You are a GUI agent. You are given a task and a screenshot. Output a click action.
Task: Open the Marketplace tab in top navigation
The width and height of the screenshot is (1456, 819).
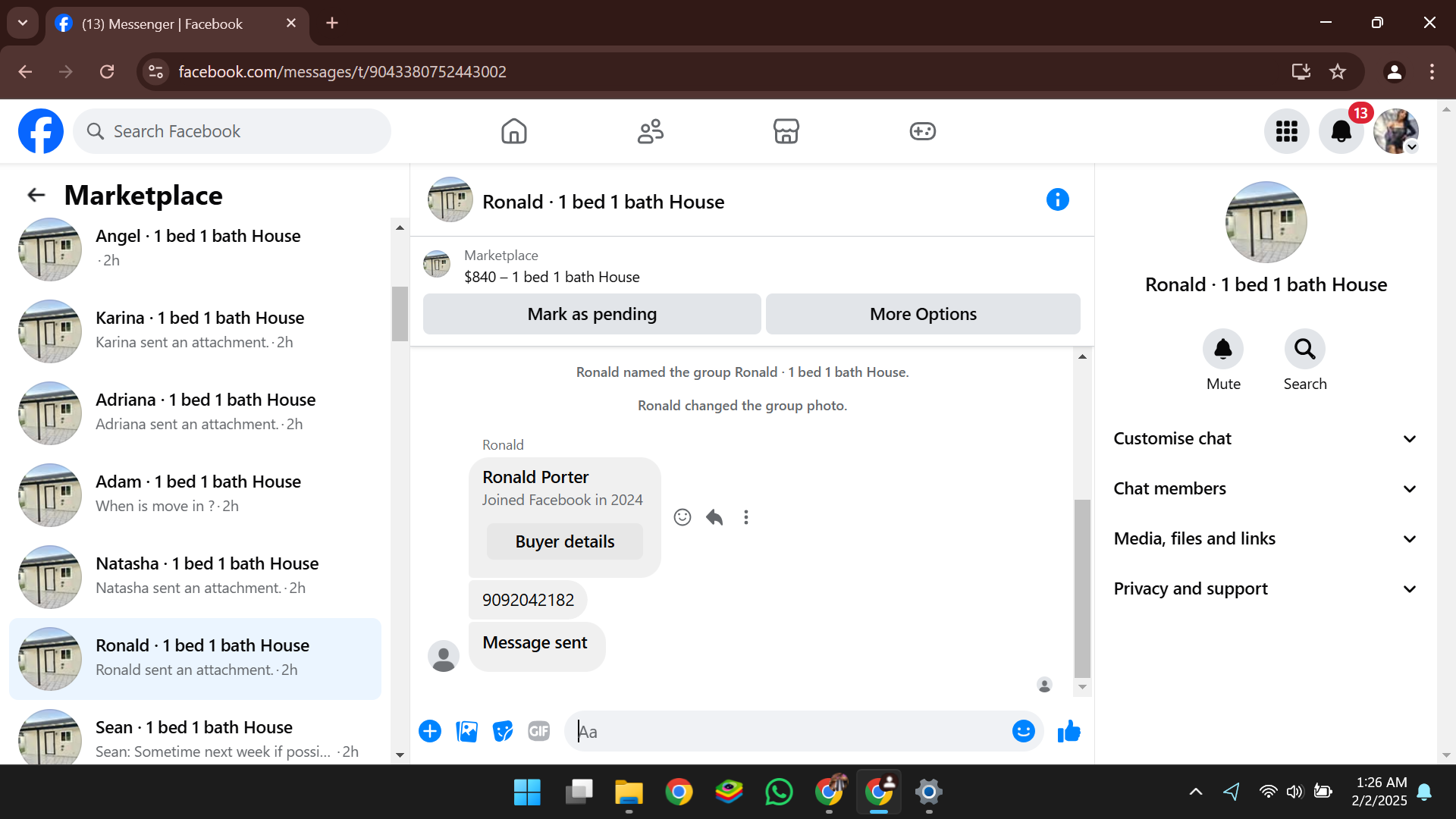pos(786,131)
